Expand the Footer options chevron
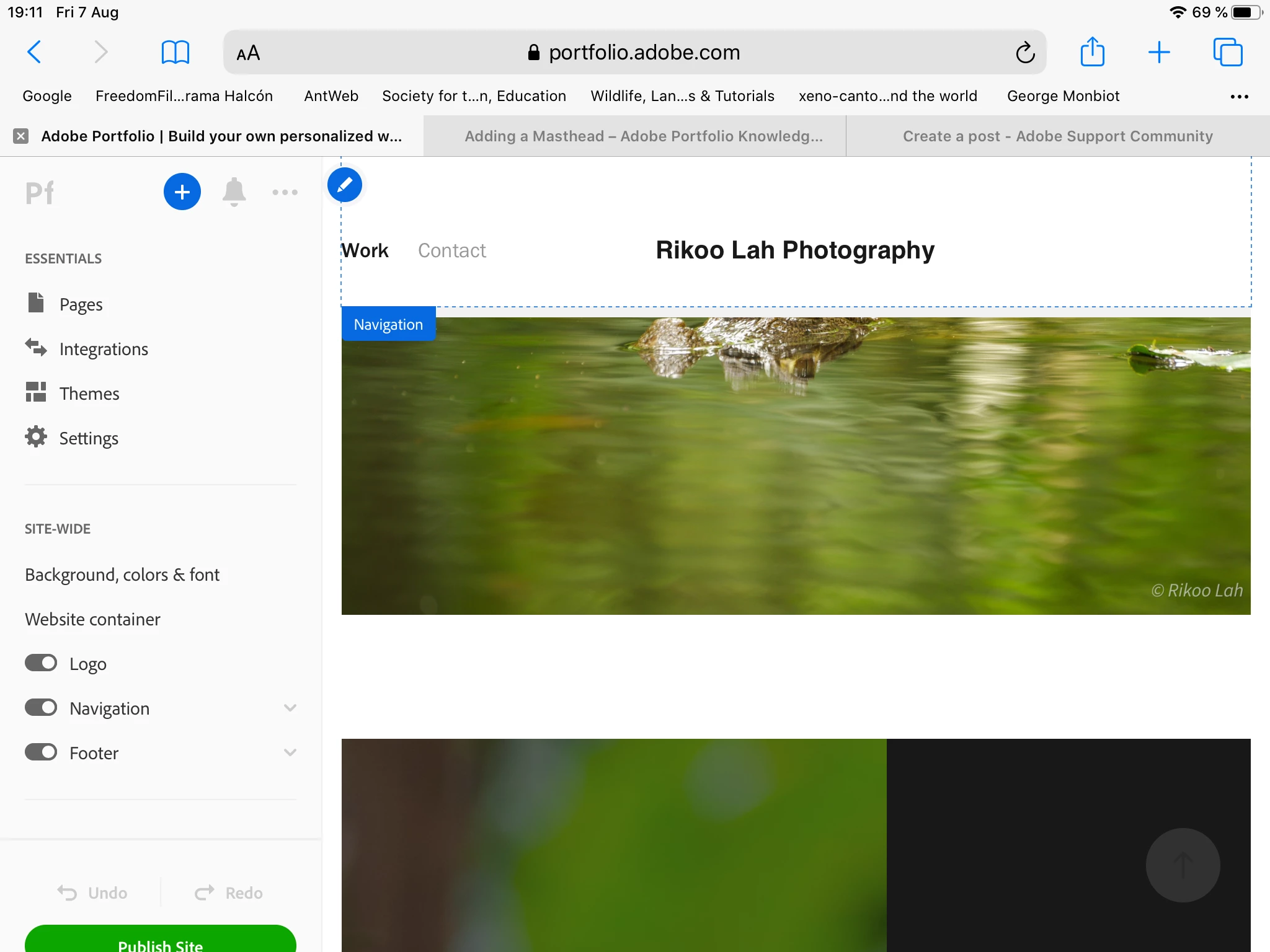The image size is (1270, 952). tap(290, 752)
